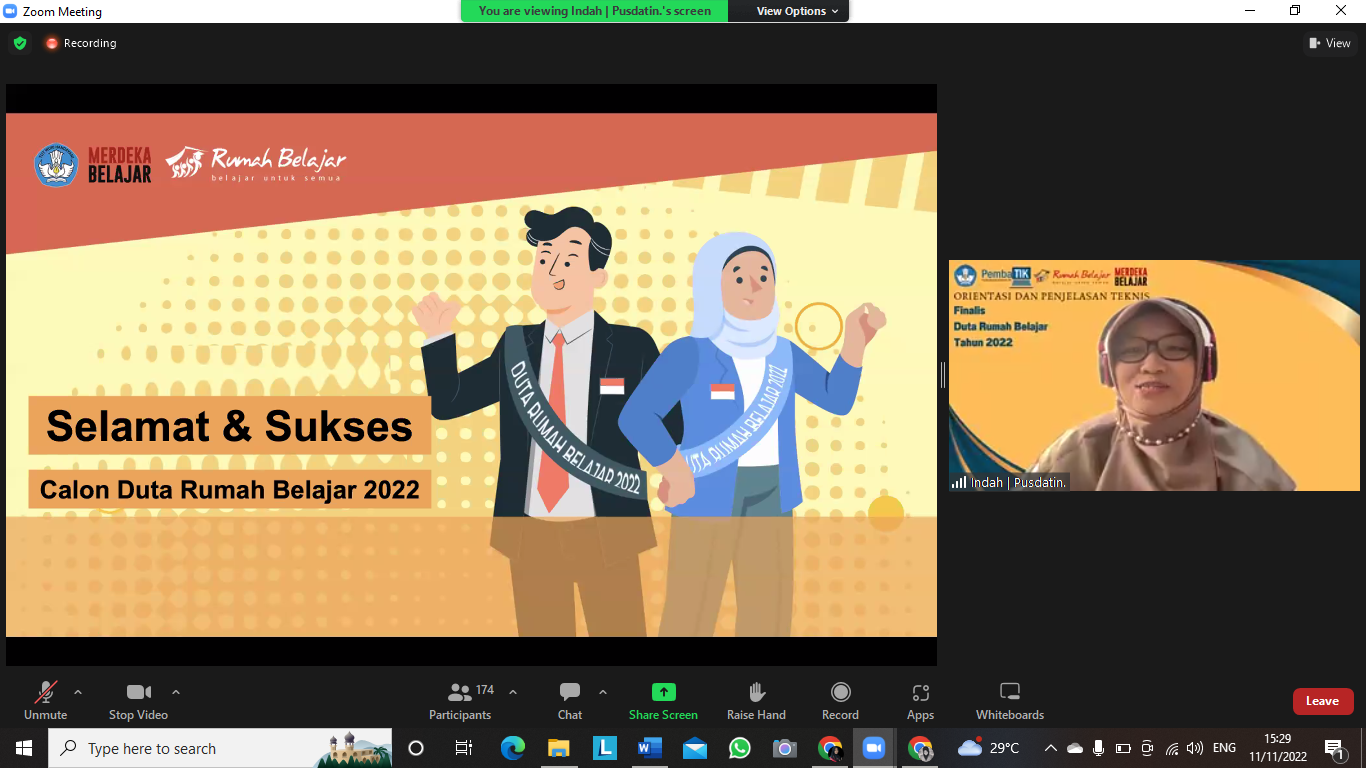Start Record of meeting

point(840,701)
